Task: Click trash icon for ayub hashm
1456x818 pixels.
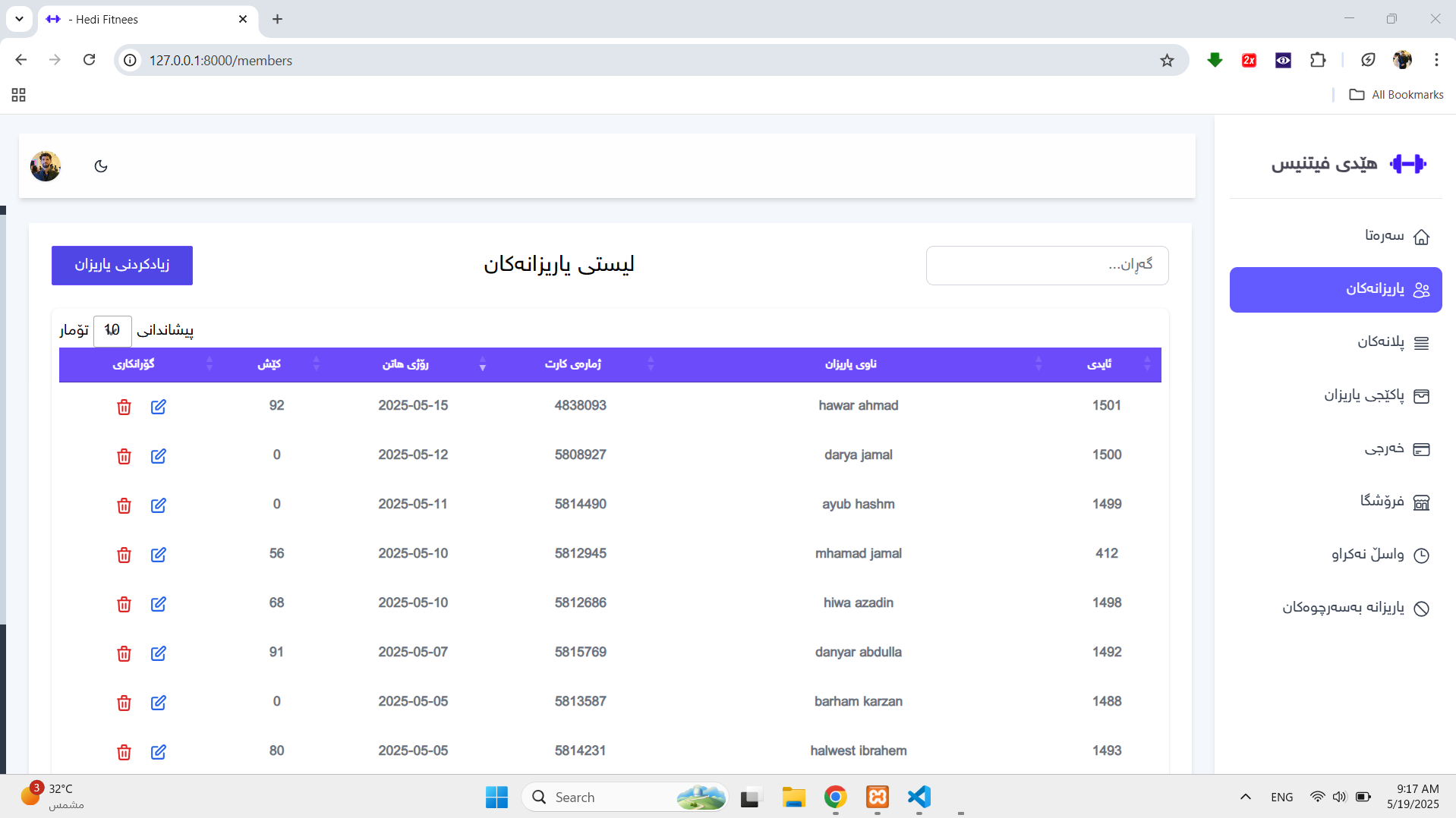Action: click(124, 505)
